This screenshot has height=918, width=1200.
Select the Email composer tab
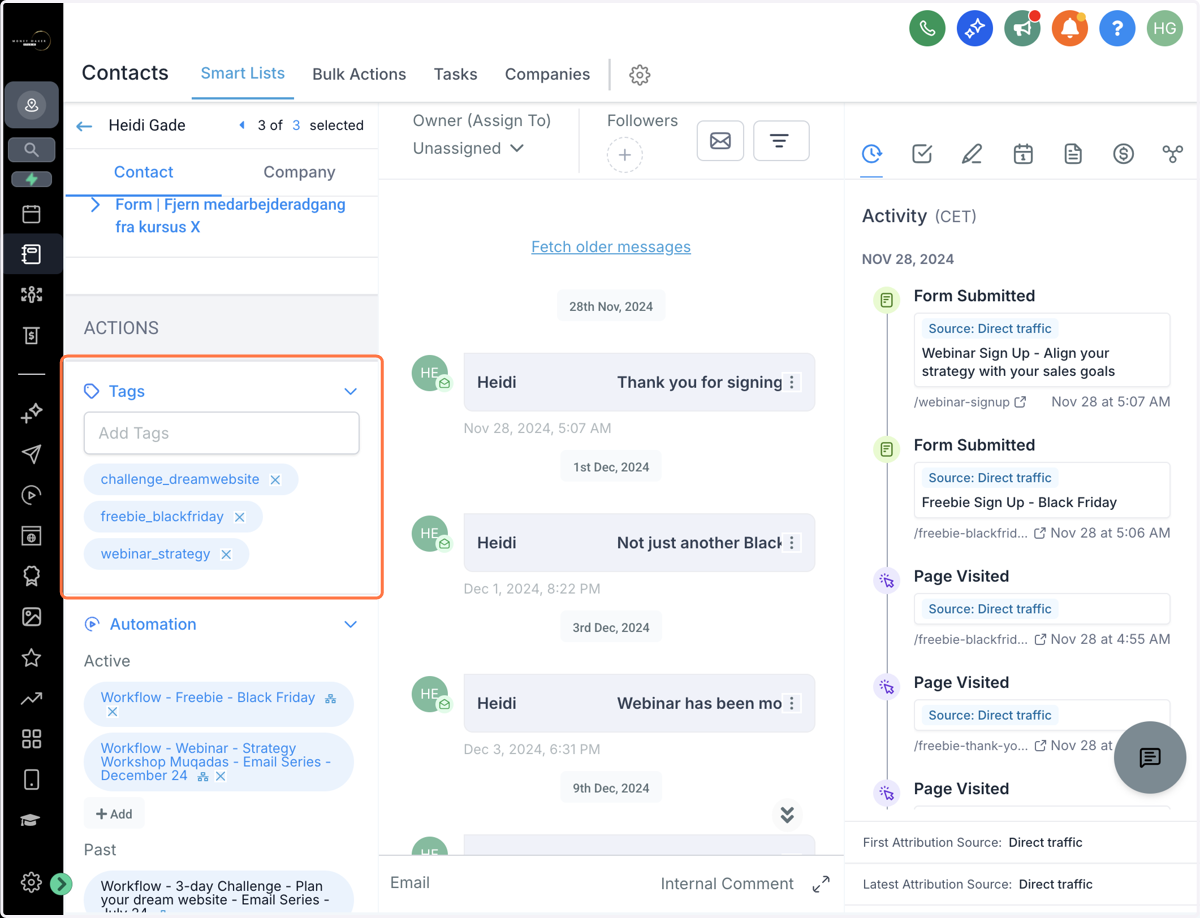point(410,883)
